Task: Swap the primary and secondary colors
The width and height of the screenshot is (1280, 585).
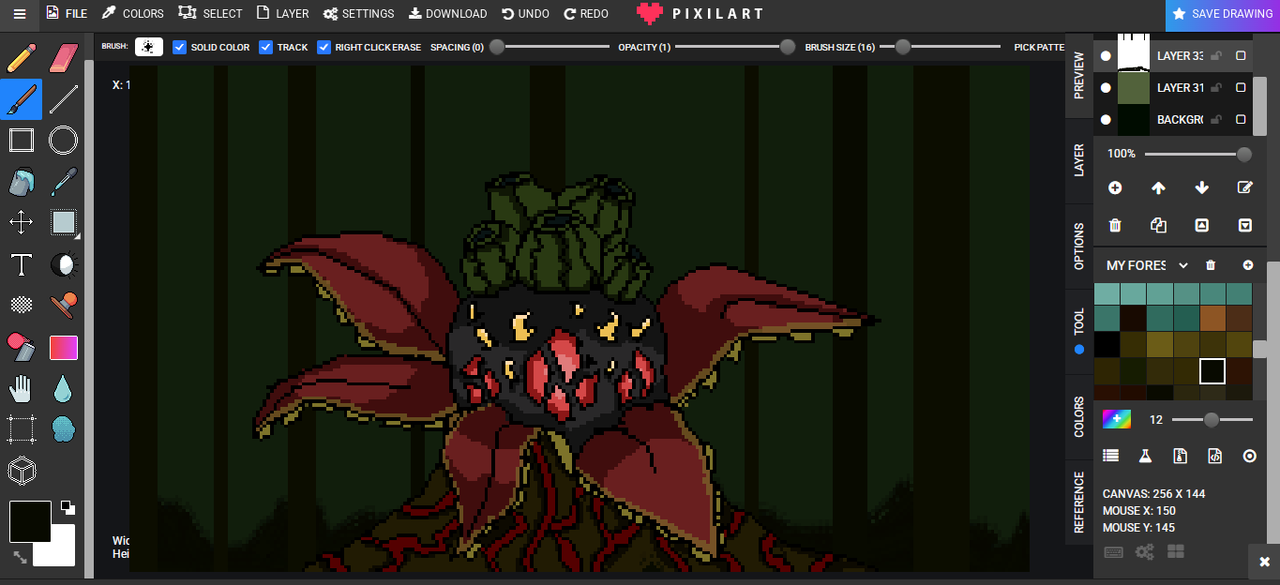Action: (x=20, y=557)
